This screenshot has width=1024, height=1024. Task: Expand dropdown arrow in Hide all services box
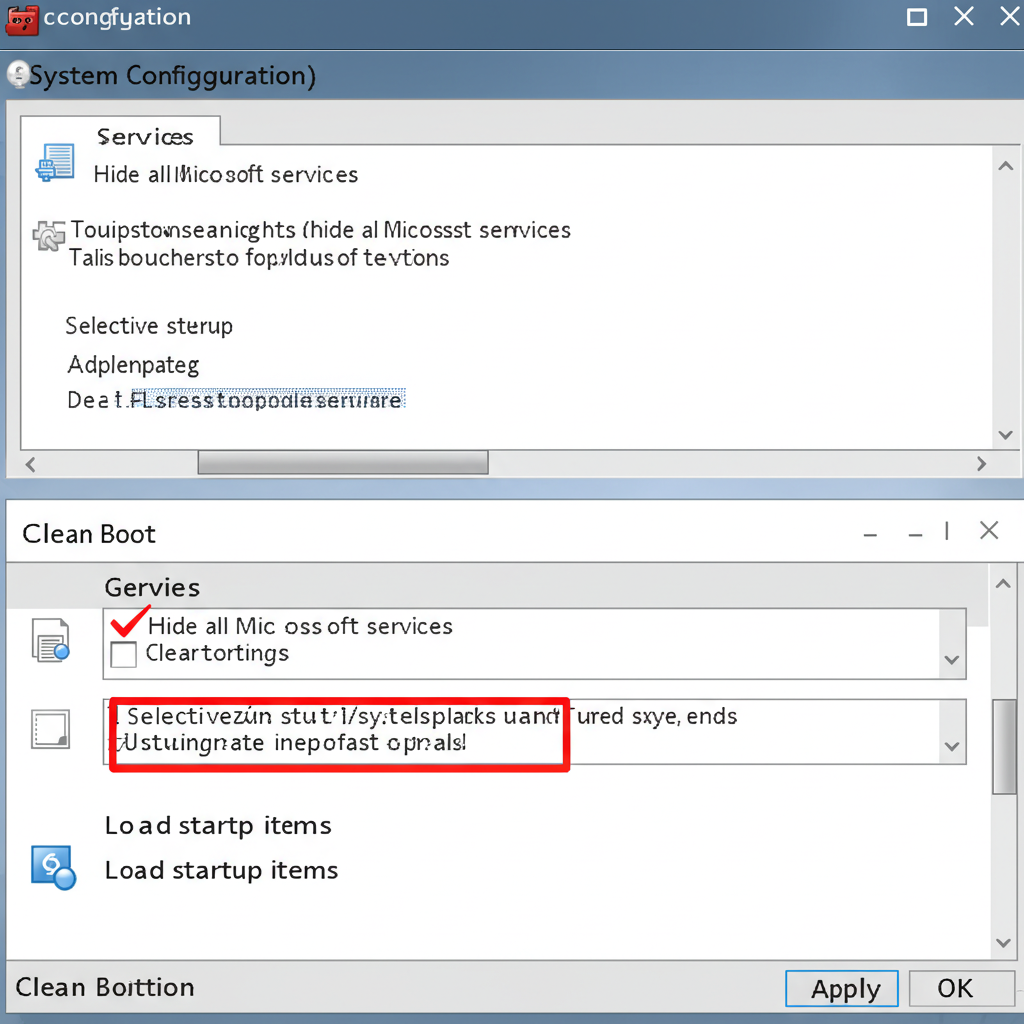coord(952,660)
